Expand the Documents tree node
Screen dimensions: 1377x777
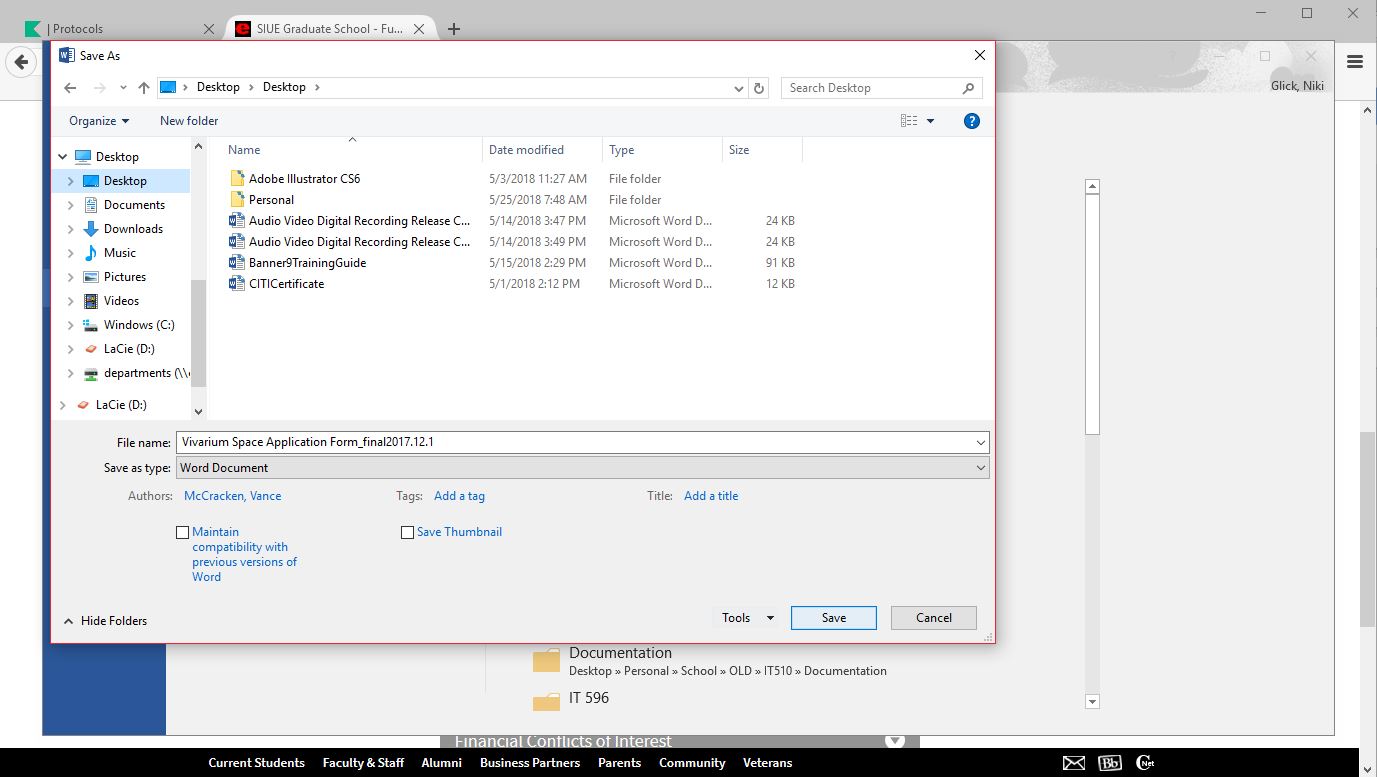point(70,205)
